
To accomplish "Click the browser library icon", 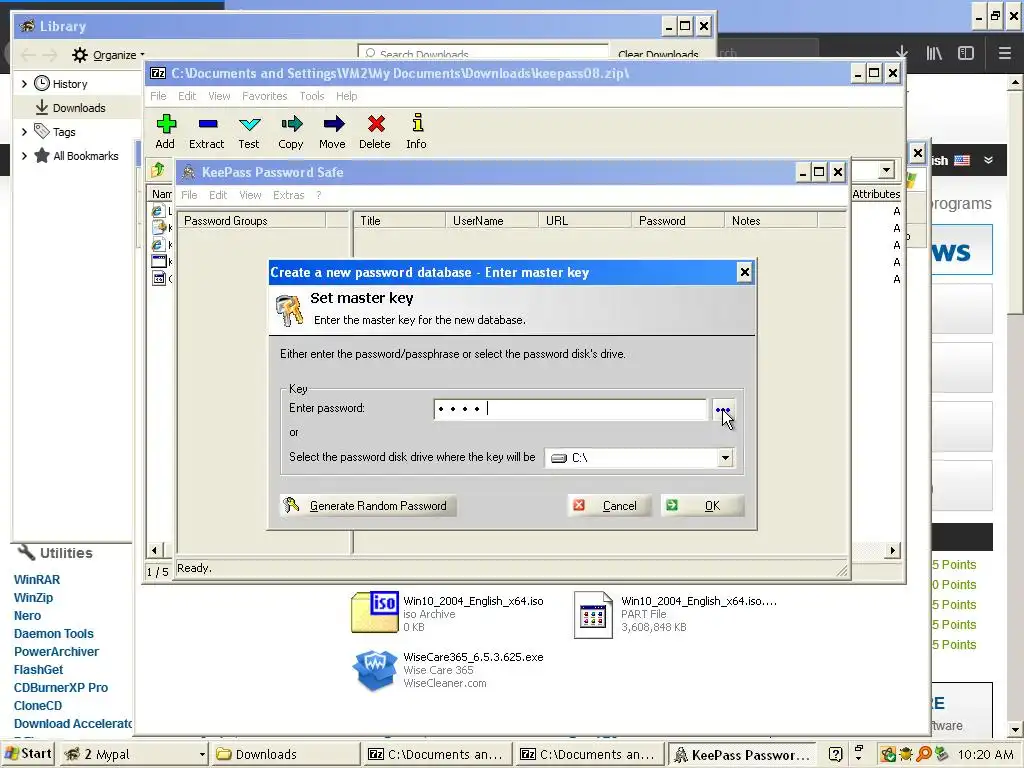I will tap(934, 54).
